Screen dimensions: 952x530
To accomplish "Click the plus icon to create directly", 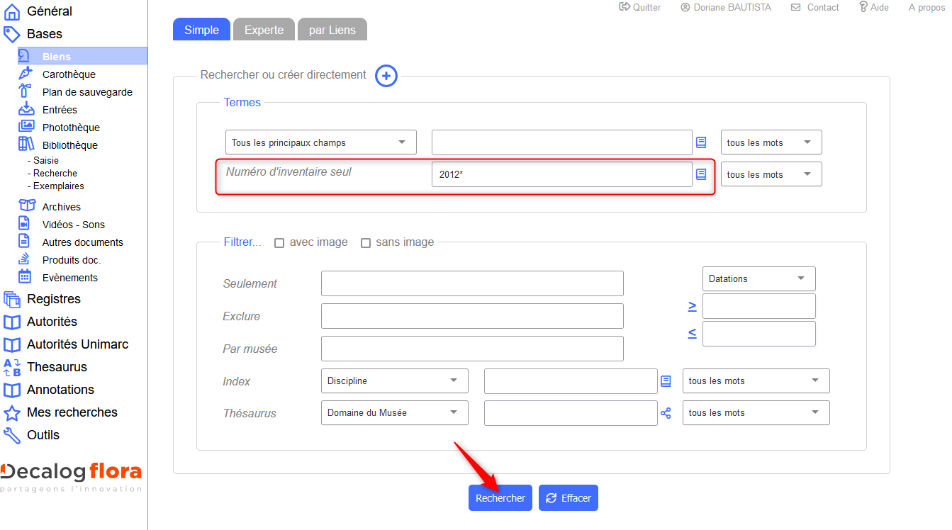I will point(386,75).
